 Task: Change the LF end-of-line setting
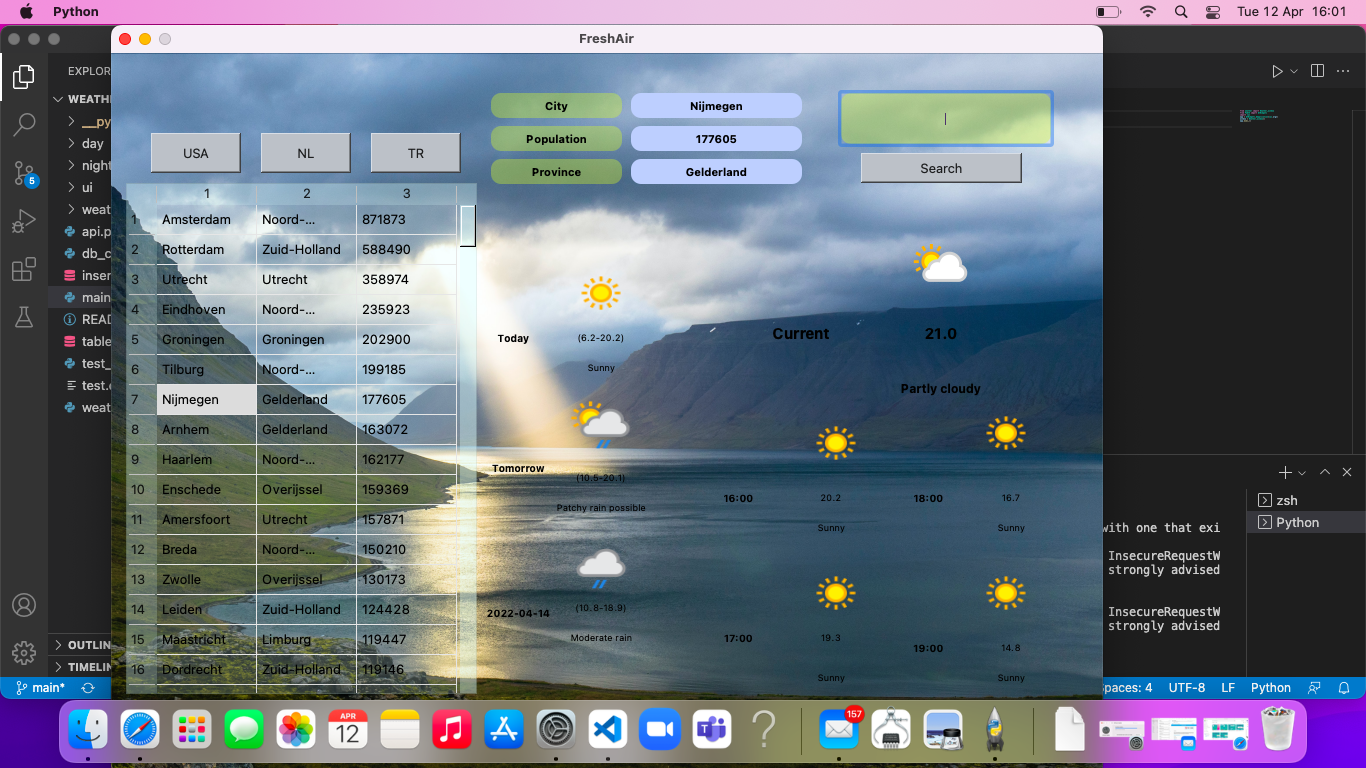(x=1228, y=688)
